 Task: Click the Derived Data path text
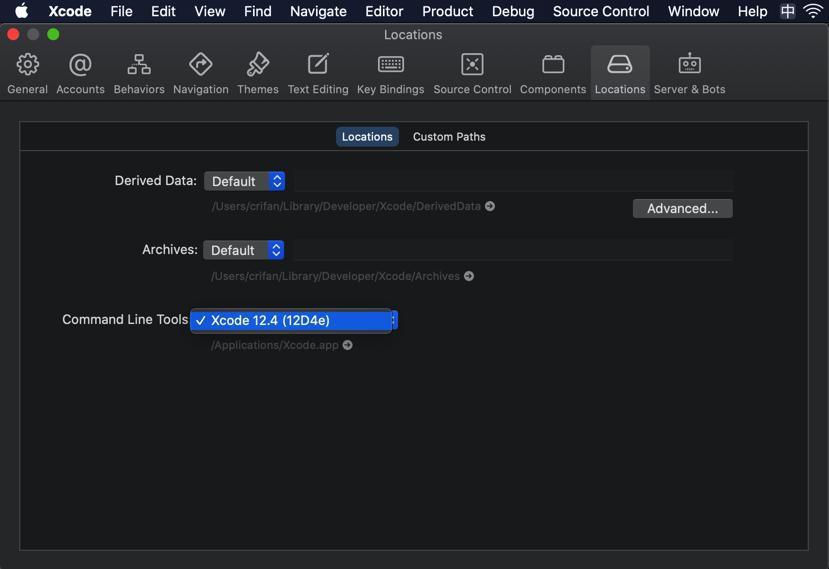346,206
